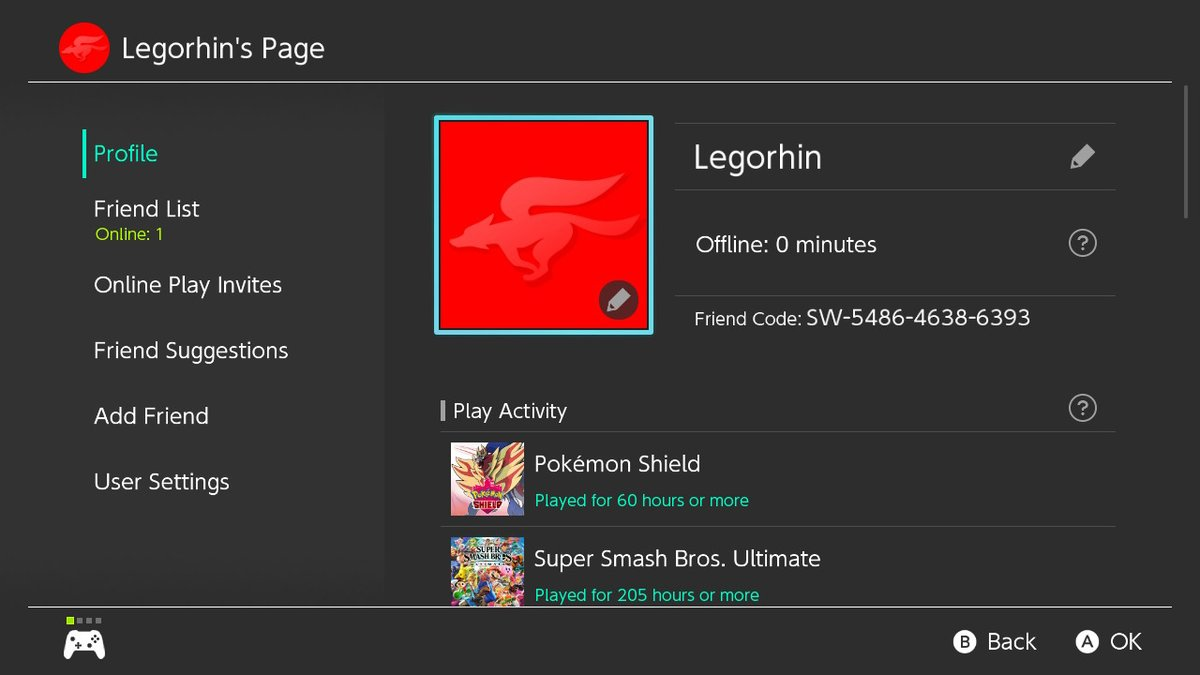1200x675 pixels.
Task: Select the Profile menu item
Action: 126,153
